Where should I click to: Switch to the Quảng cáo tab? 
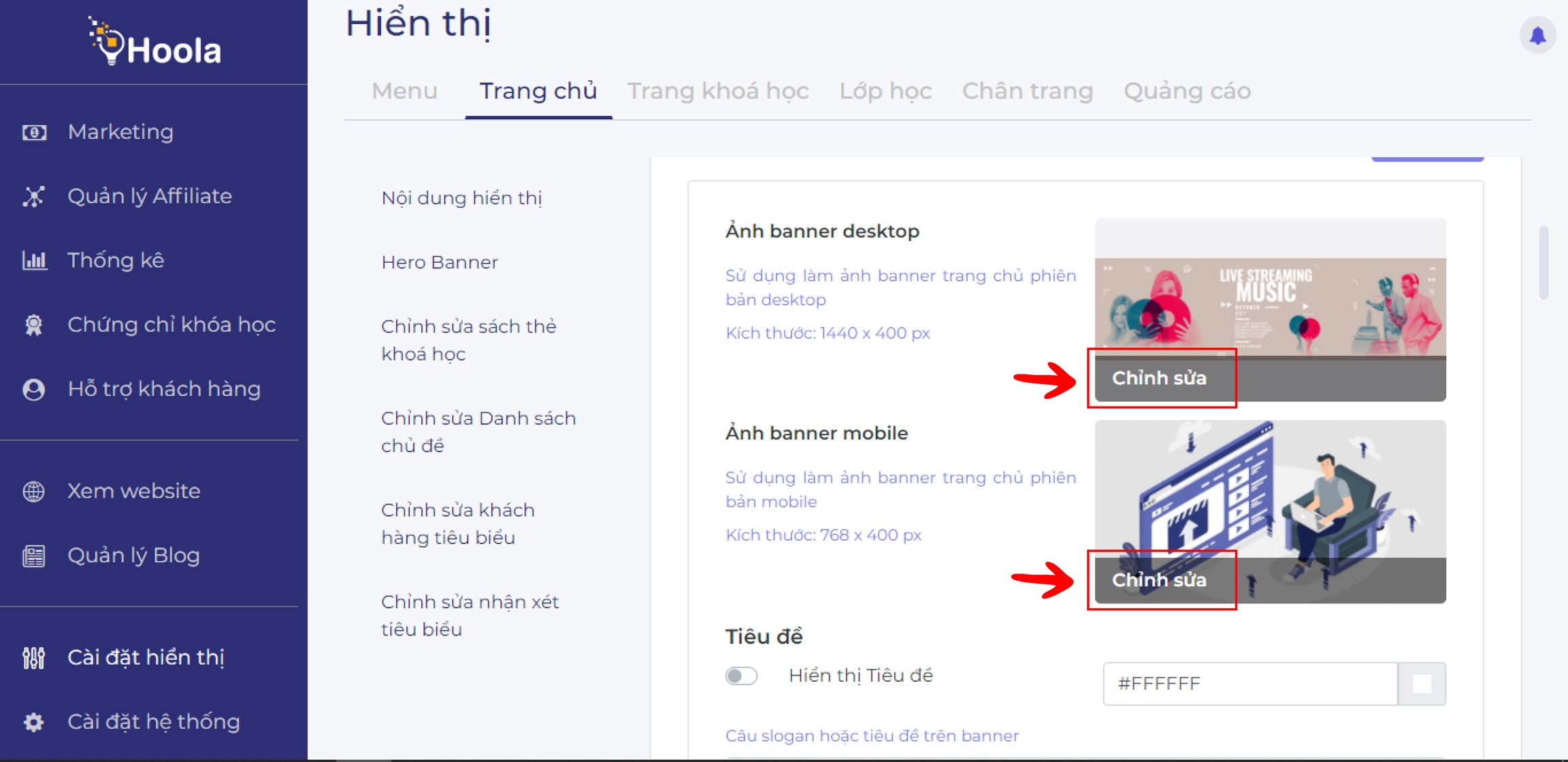click(x=1187, y=91)
